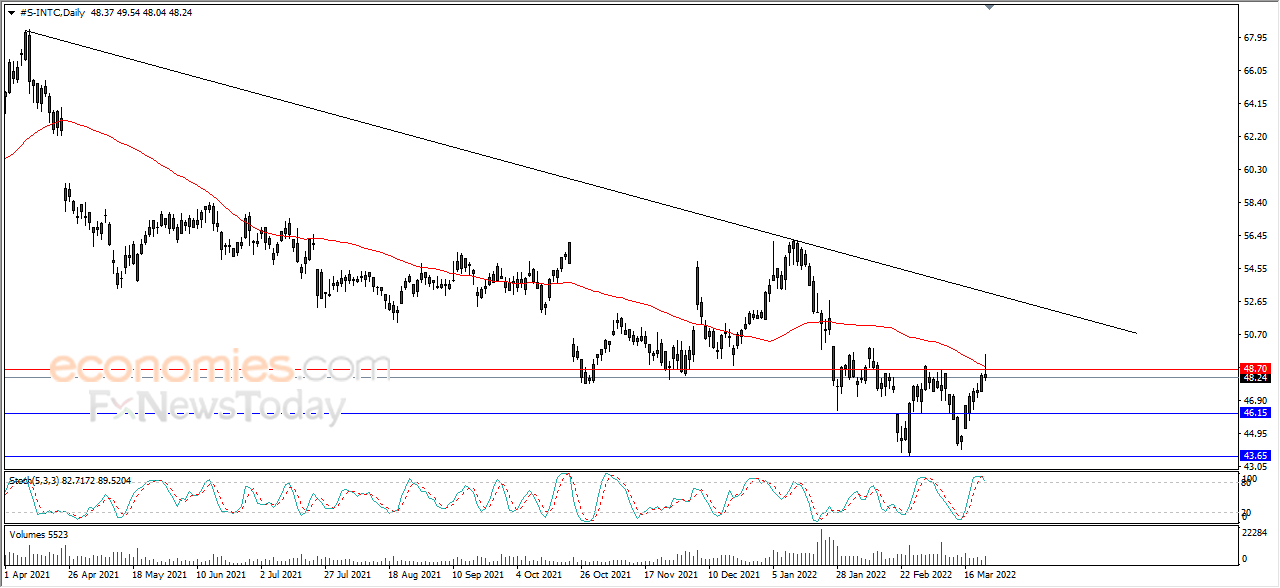Viewport: 1280px width, 588px height.
Task: Click the 20 level on Stochastic scale
Action: coord(1247,513)
